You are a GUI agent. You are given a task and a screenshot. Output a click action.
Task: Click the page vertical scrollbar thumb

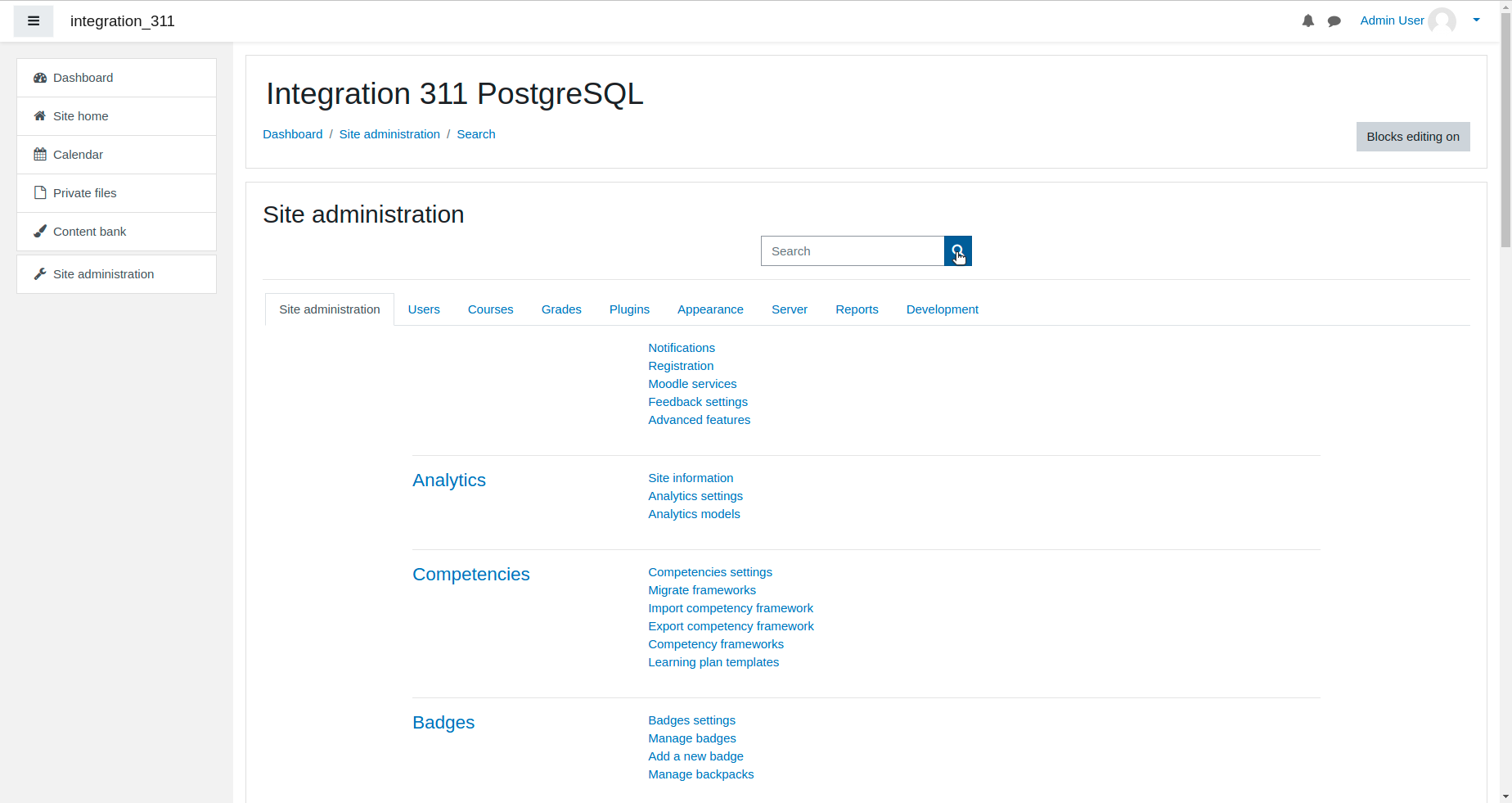[1505, 131]
